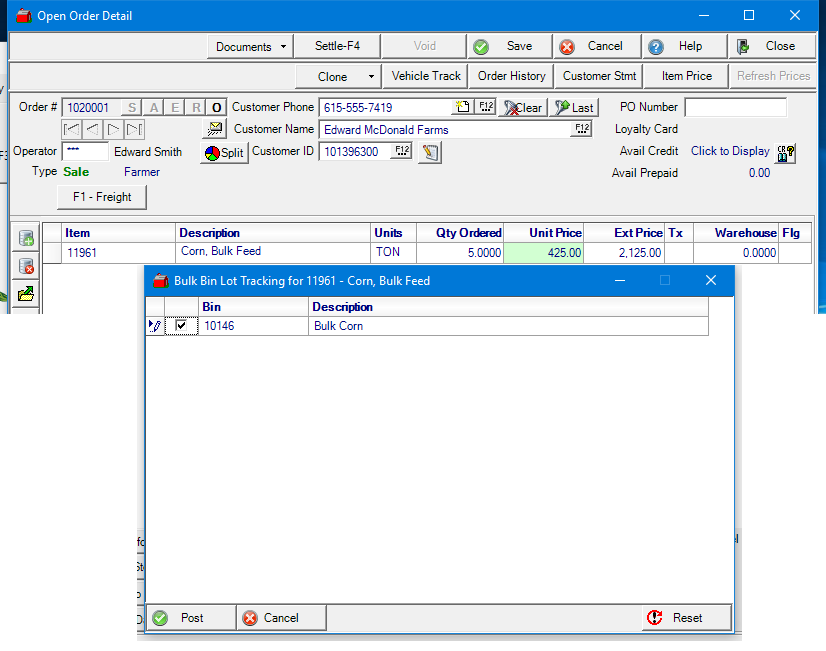Open the customer notes notepad icon
The image size is (826, 651).
click(x=430, y=152)
